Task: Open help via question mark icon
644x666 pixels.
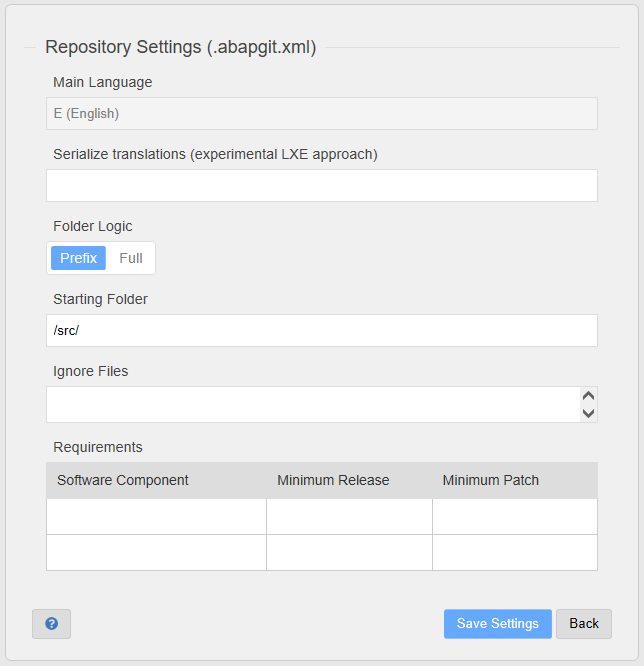Action: pos(51,624)
